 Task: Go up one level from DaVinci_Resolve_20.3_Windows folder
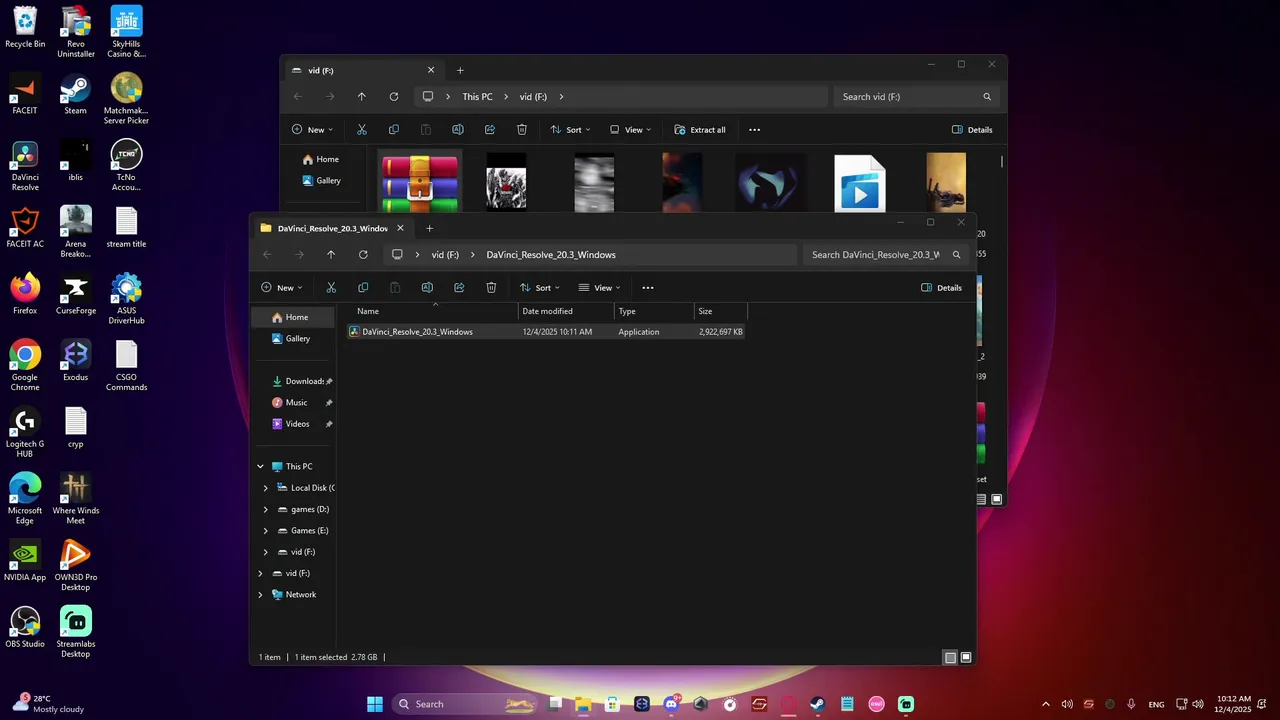click(x=331, y=255)
